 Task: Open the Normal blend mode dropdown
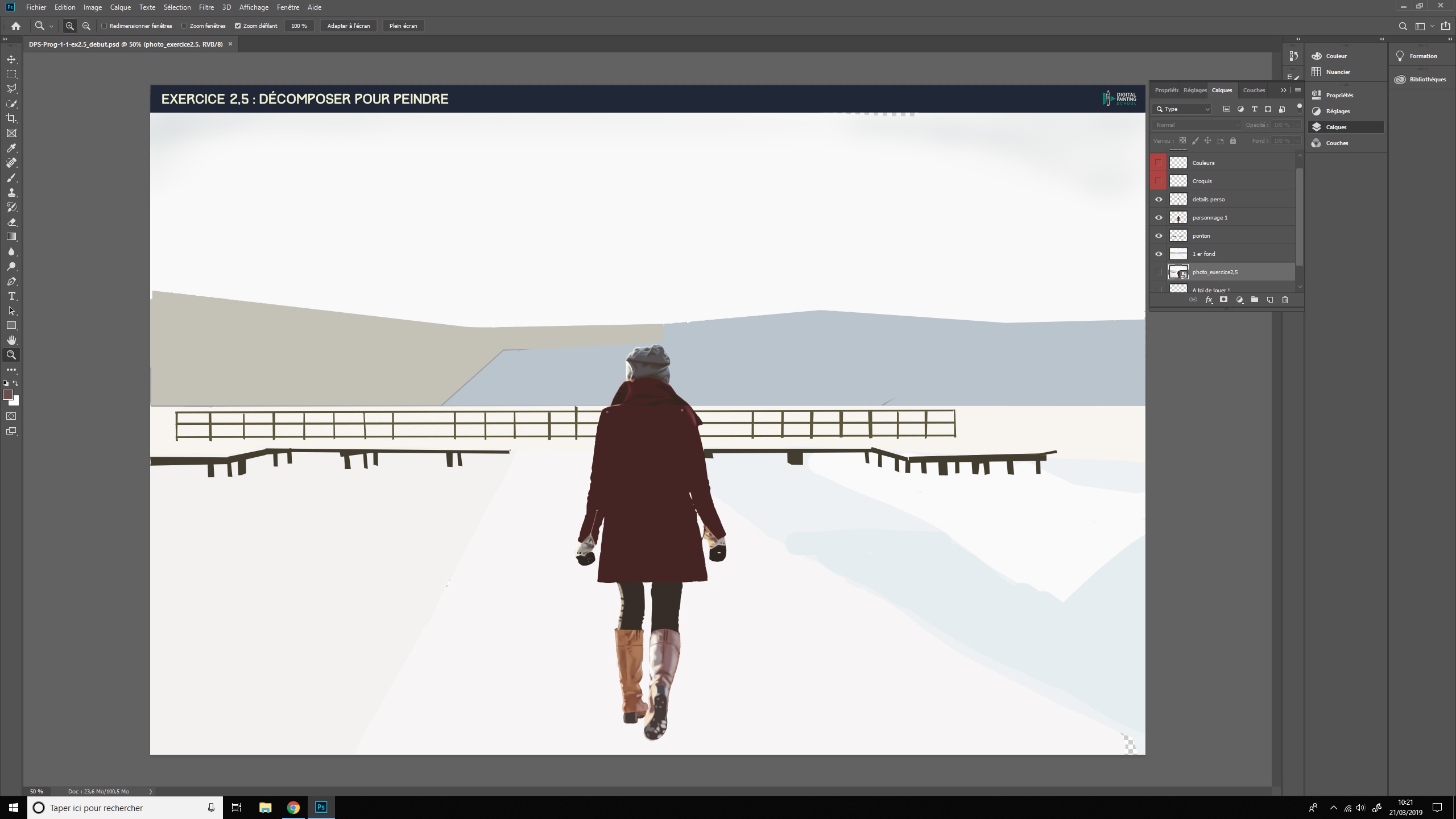[x=1197, y=125]
